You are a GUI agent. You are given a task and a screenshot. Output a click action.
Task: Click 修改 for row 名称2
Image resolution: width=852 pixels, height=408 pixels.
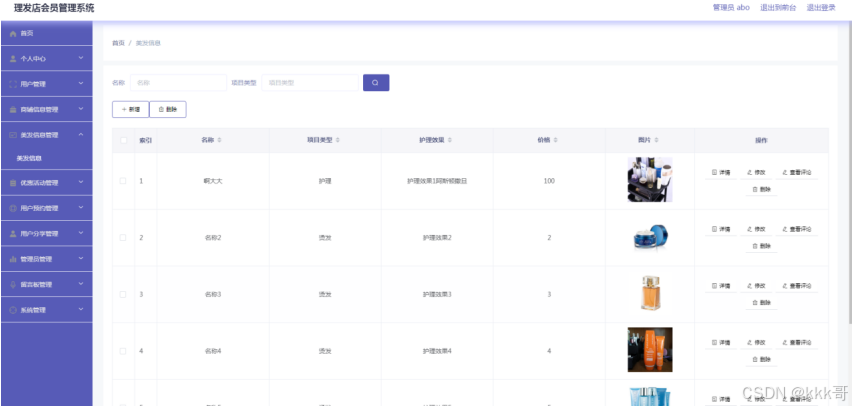pyautogui.click(x=756, y=229)
